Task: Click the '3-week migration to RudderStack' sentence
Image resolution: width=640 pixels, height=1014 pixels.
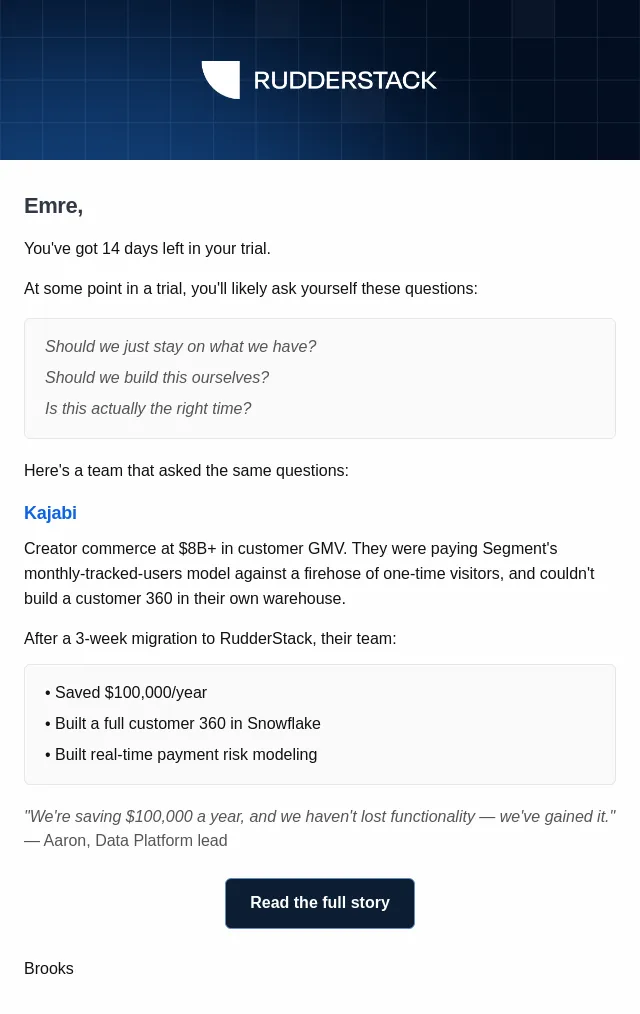Action: 210,639
